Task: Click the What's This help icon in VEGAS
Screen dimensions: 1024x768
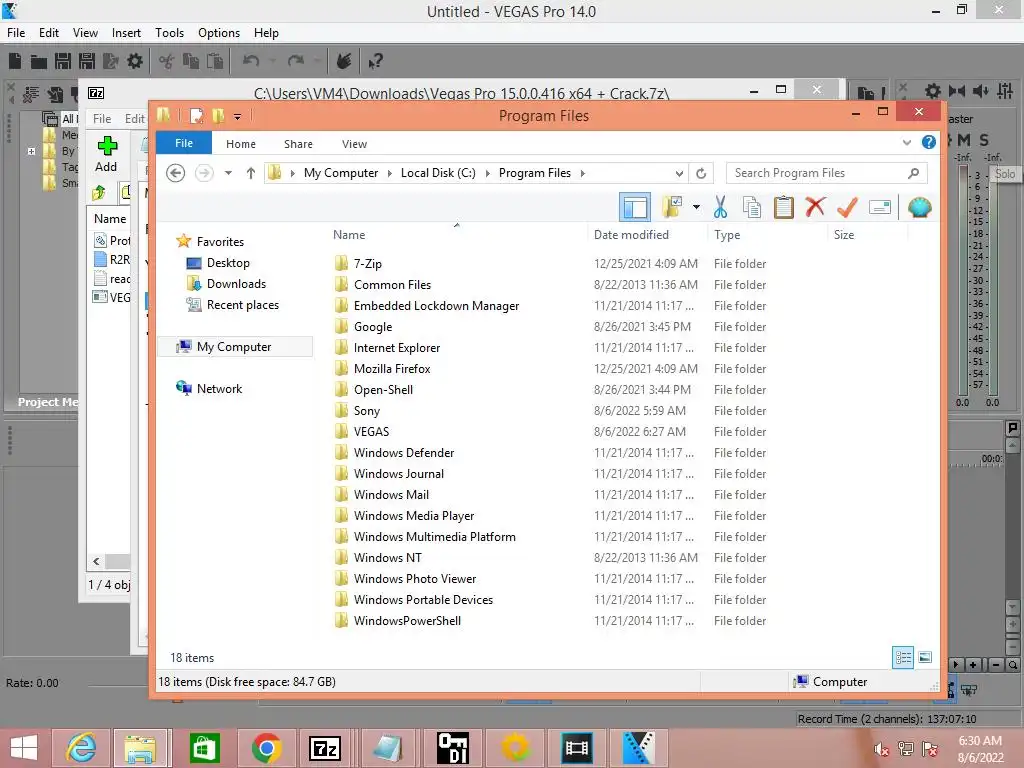Action: point(375,61)
